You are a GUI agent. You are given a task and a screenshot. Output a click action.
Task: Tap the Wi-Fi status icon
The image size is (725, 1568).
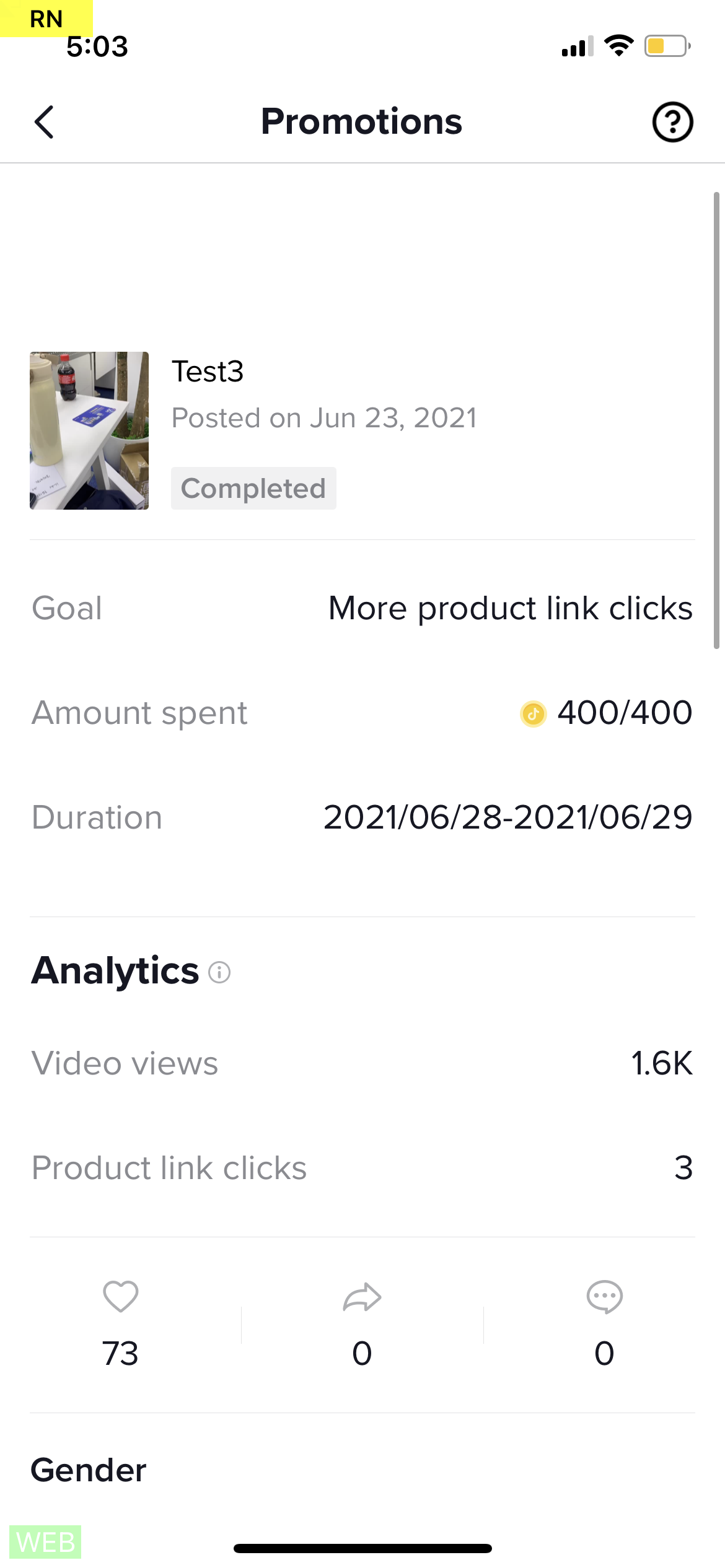click(618, 46)
